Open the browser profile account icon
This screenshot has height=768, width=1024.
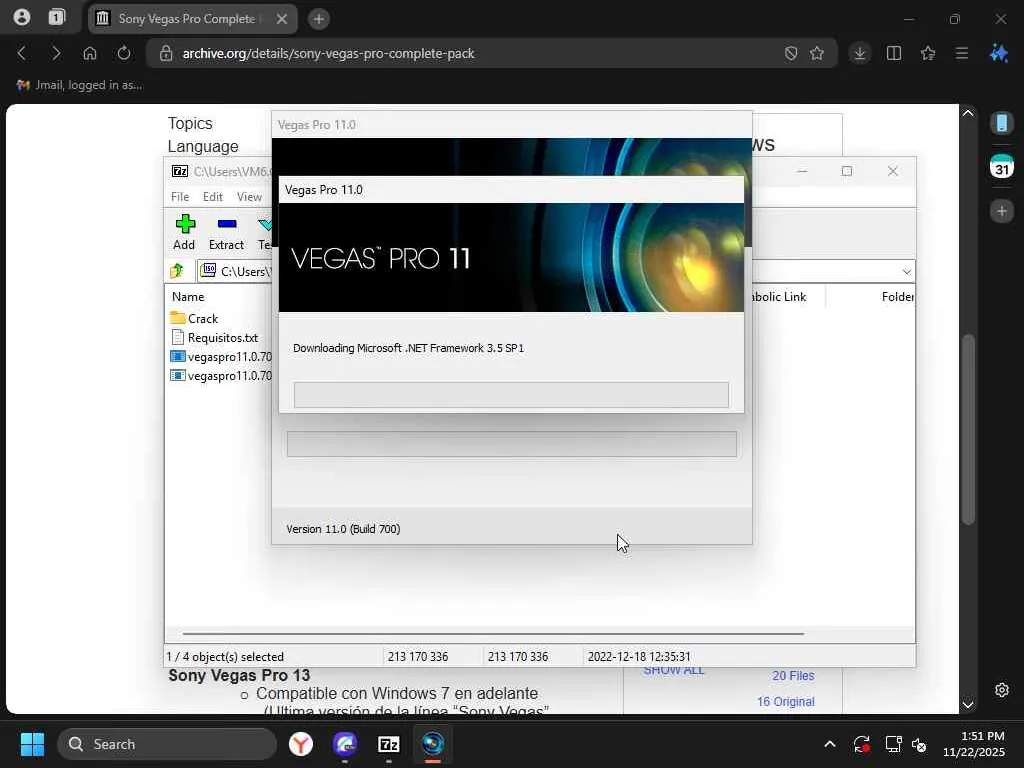tap(22, 18)
